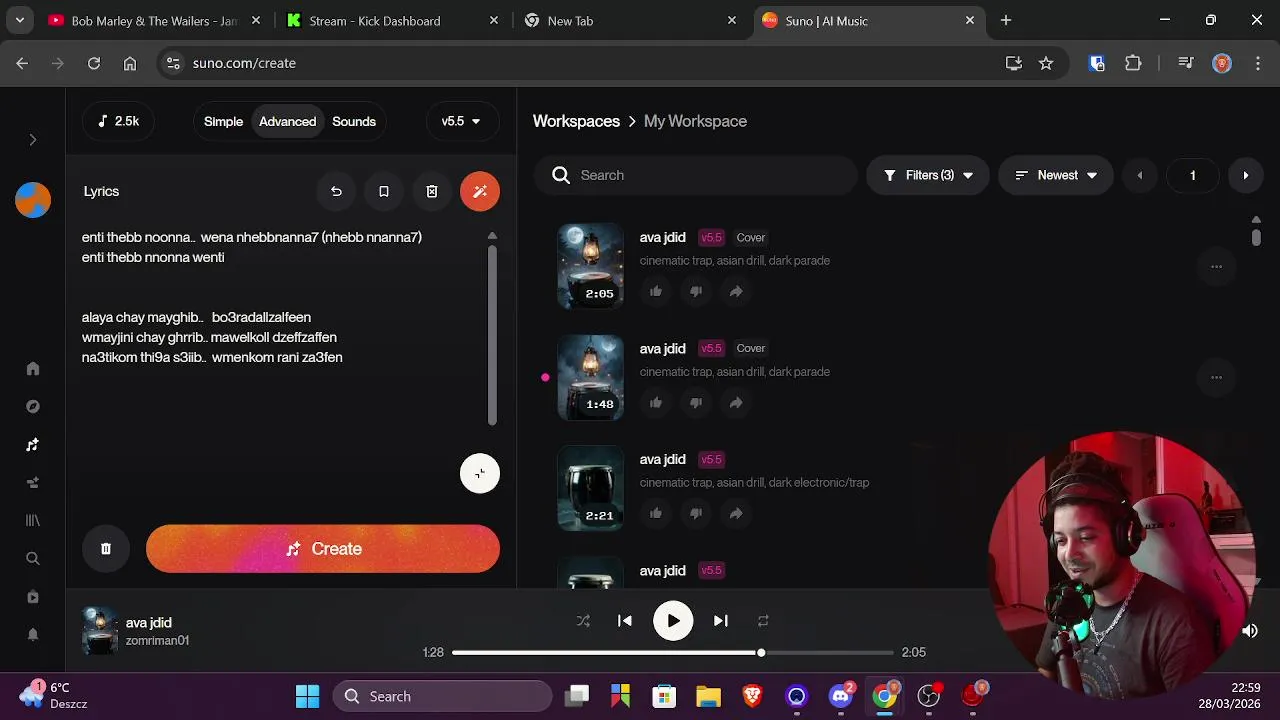Click My Workspace breadcrumb
1280x720 pixels.
695,121
